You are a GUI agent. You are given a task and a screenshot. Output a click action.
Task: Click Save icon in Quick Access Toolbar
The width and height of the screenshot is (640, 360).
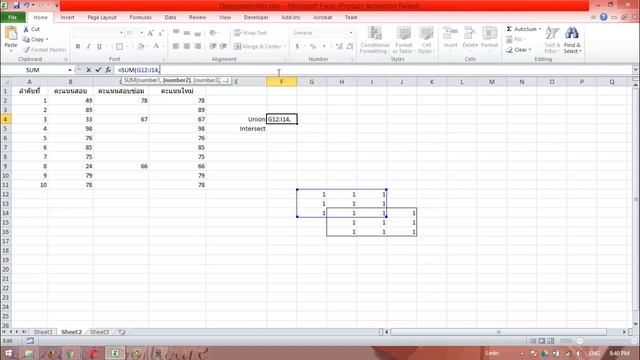16,5
